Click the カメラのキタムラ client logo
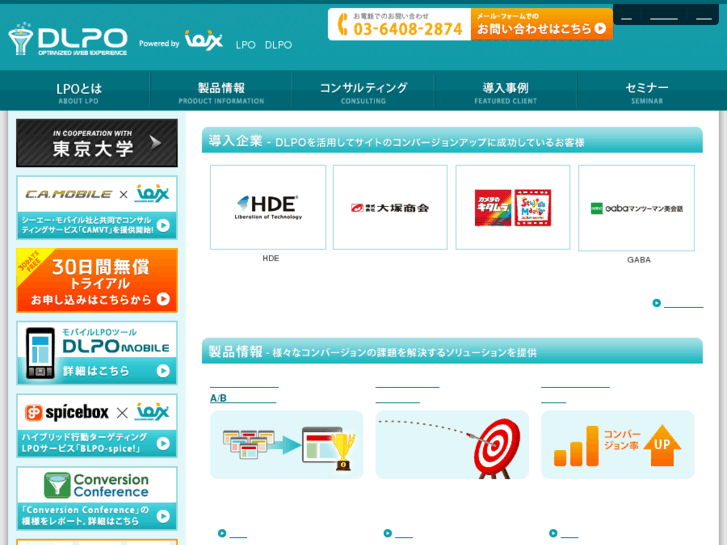Viewport: 727px width, 545px height. (513, 207)
